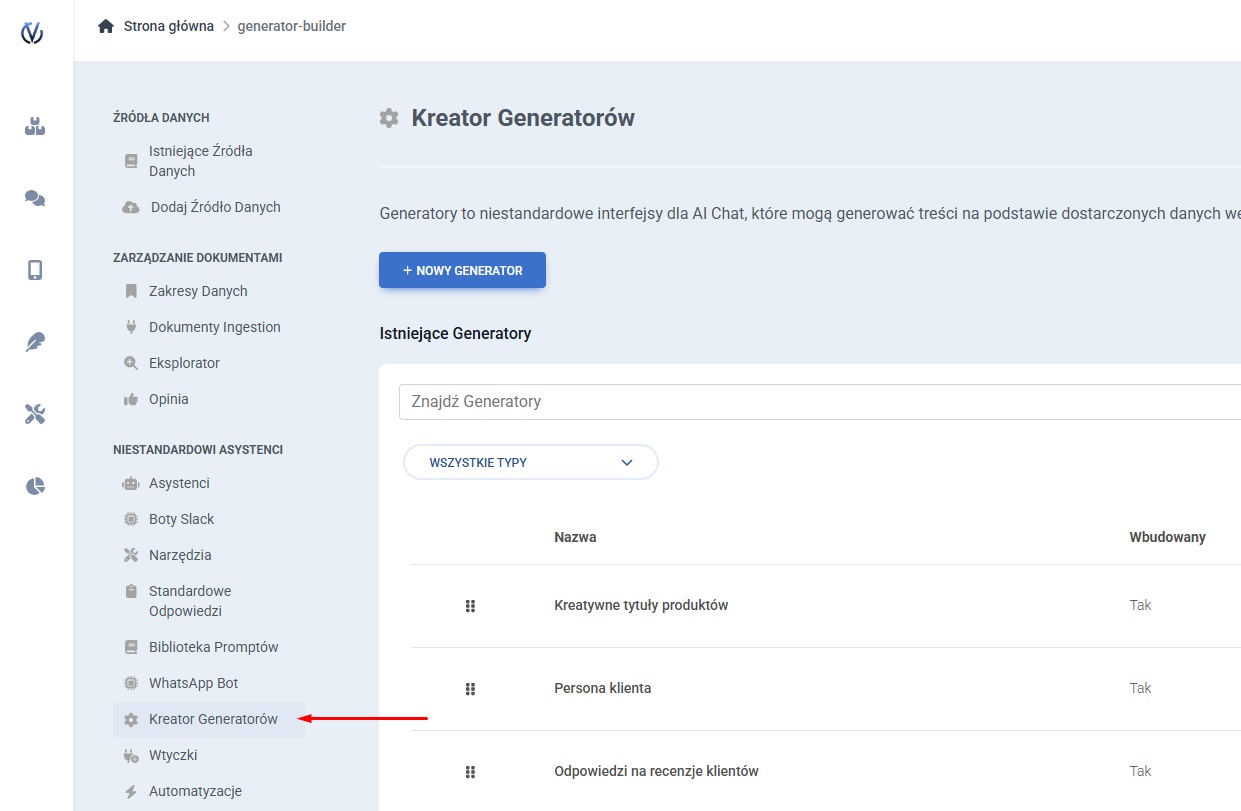This screenshot has height=811, width=1241.
Task: Go to Strona główna breadcrumb link
Action: tap(168, 26)
